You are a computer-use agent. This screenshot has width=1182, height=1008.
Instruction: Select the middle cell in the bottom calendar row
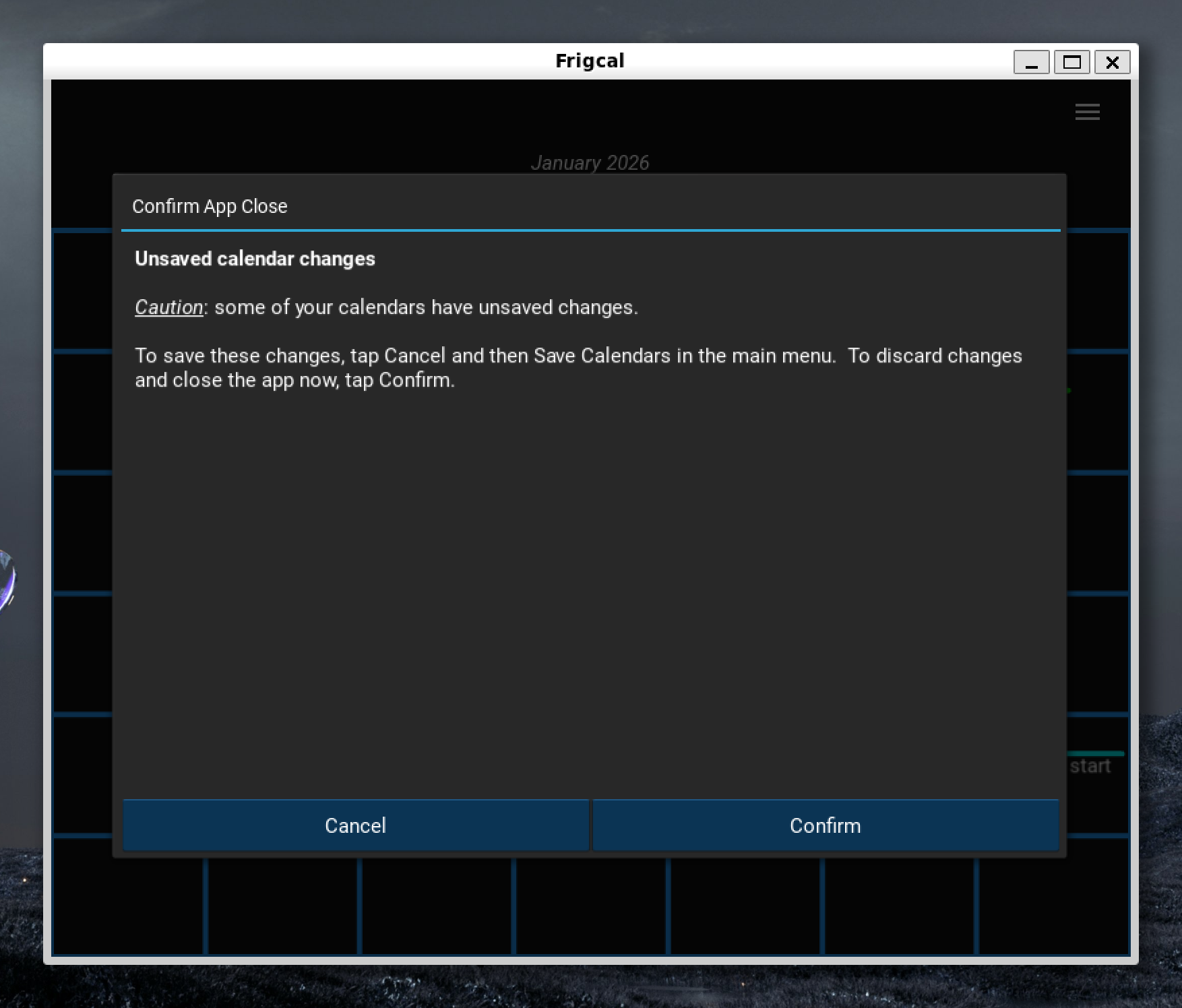(x=591, y=906)
